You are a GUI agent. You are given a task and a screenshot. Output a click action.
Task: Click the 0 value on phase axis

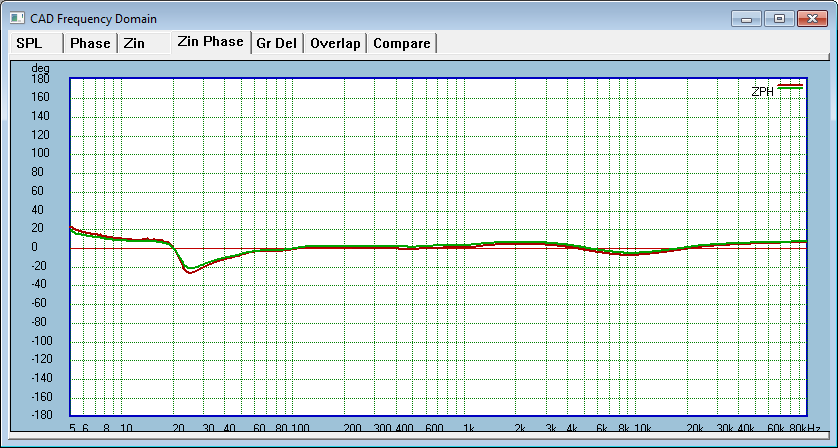click(35, 247)
